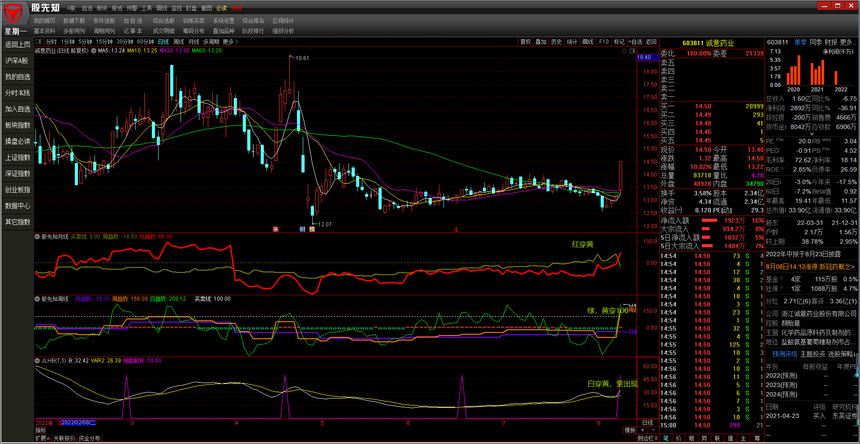Click 强弱分析 in the toolbar

(283, 31)
